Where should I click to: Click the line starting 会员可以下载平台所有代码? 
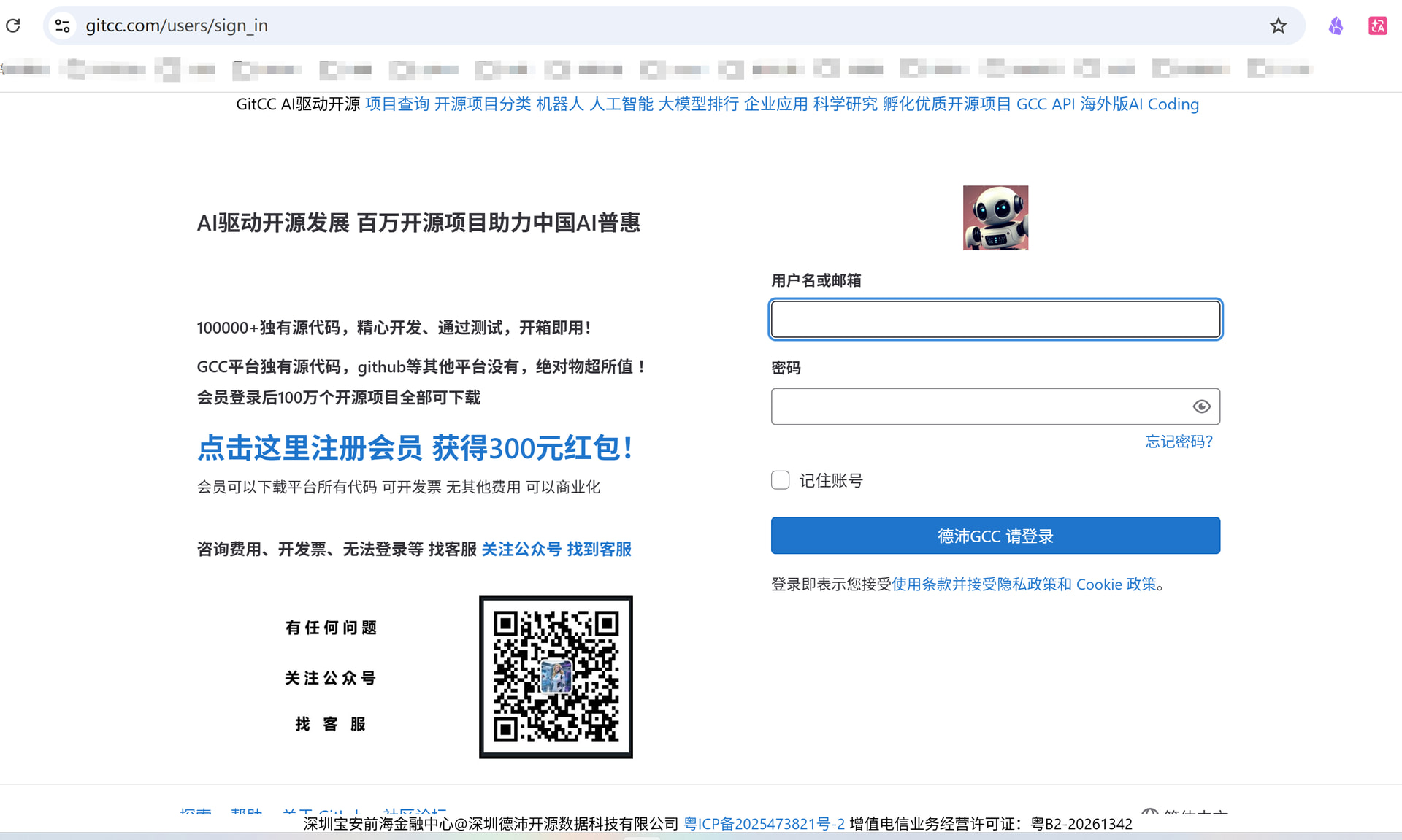tap(399, 487)
